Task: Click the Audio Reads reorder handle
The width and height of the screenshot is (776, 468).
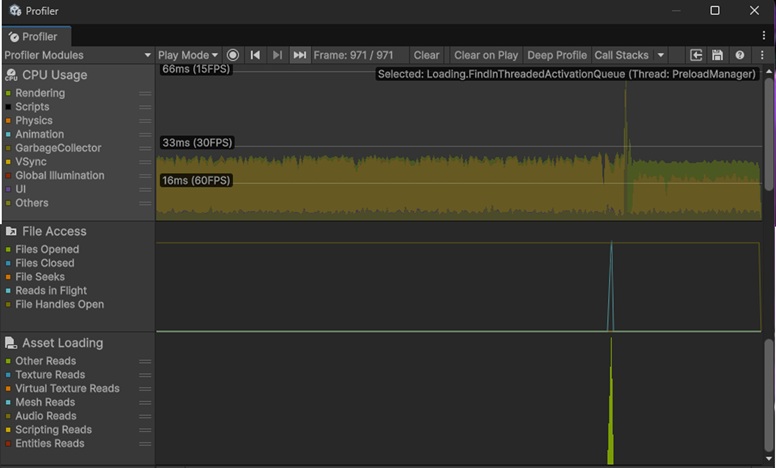Action: pyautogui.click(x=145, y=416)
